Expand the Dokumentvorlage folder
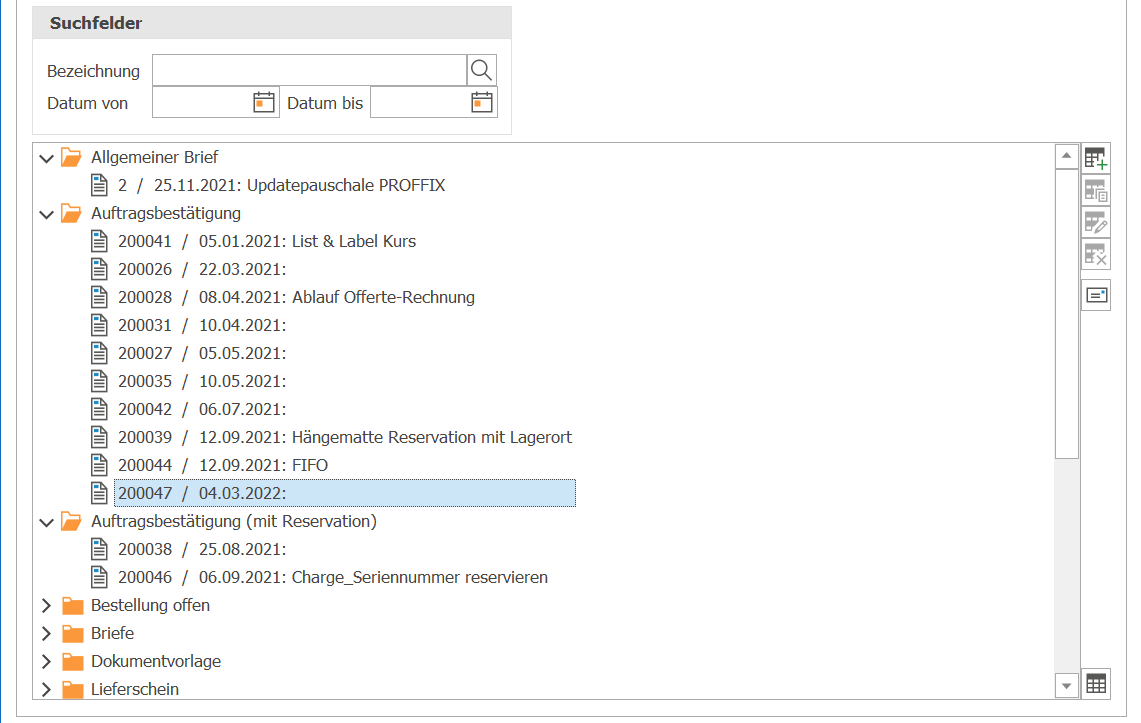The width and height of the screenshot is (1141, 723). click(47, 662)
